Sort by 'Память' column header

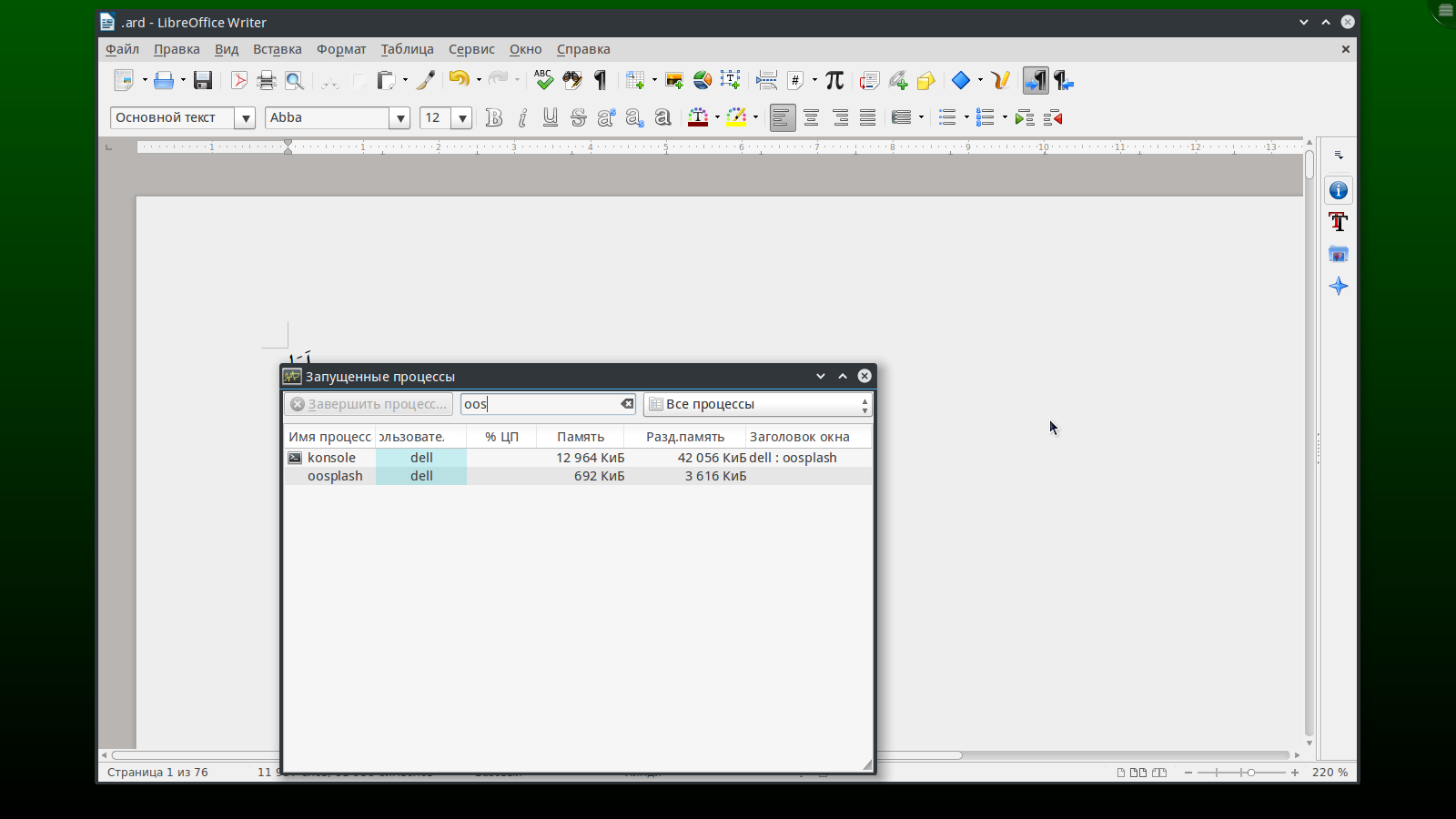pyautogui.click(x=581, y=437)
